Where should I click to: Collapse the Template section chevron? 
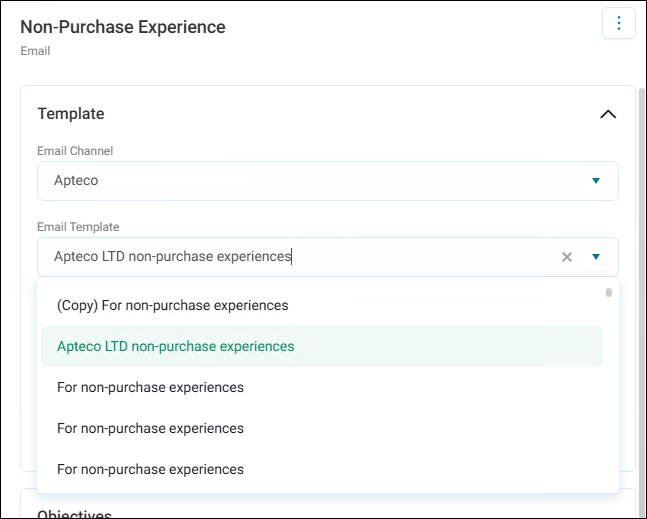608,114
